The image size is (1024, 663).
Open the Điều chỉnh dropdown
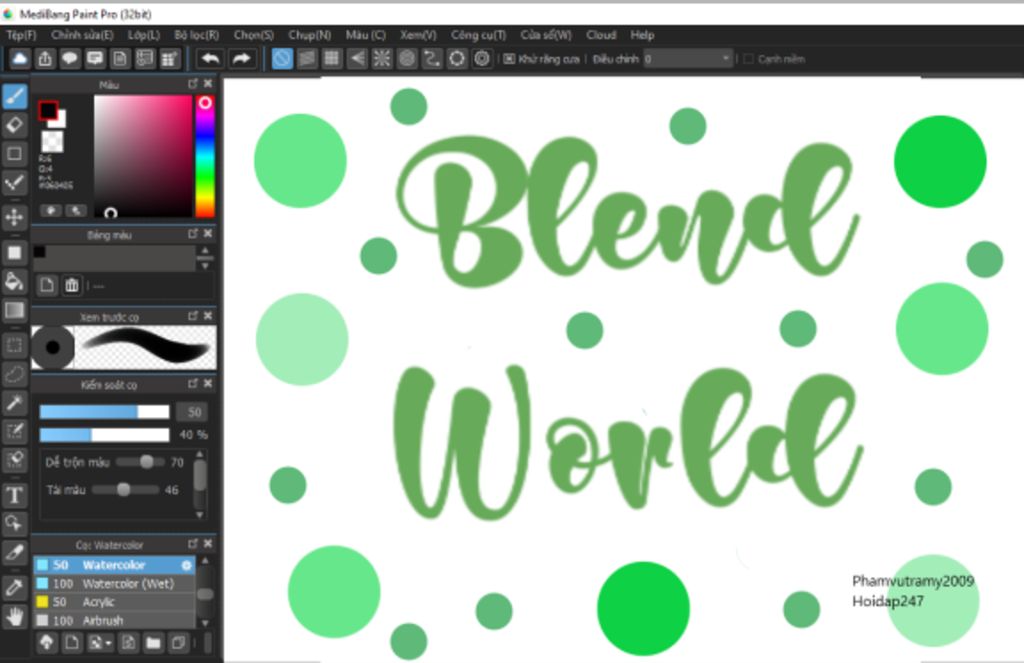[688, 59]
